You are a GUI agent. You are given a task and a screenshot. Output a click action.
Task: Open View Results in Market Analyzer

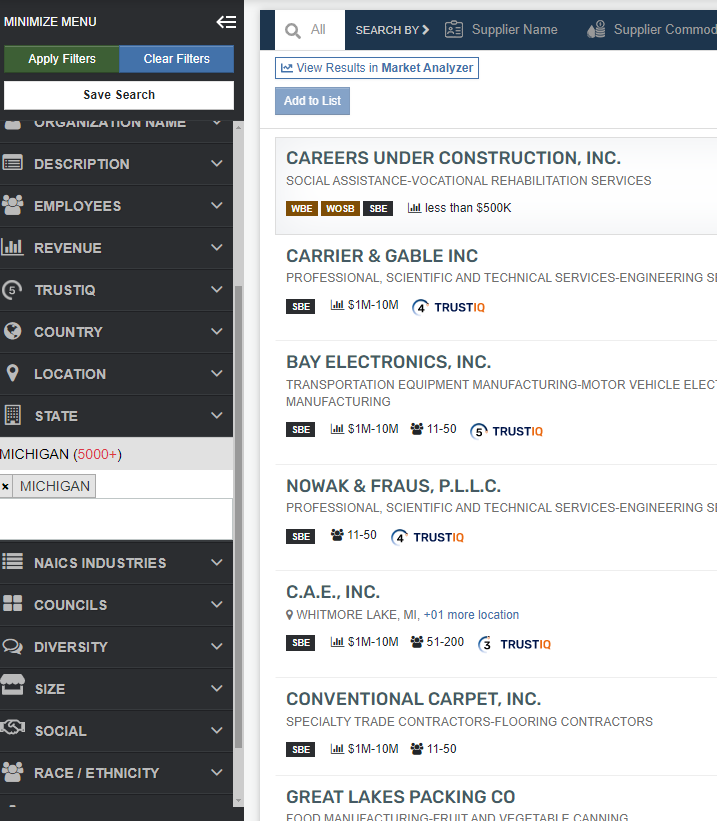pos(377,68)
